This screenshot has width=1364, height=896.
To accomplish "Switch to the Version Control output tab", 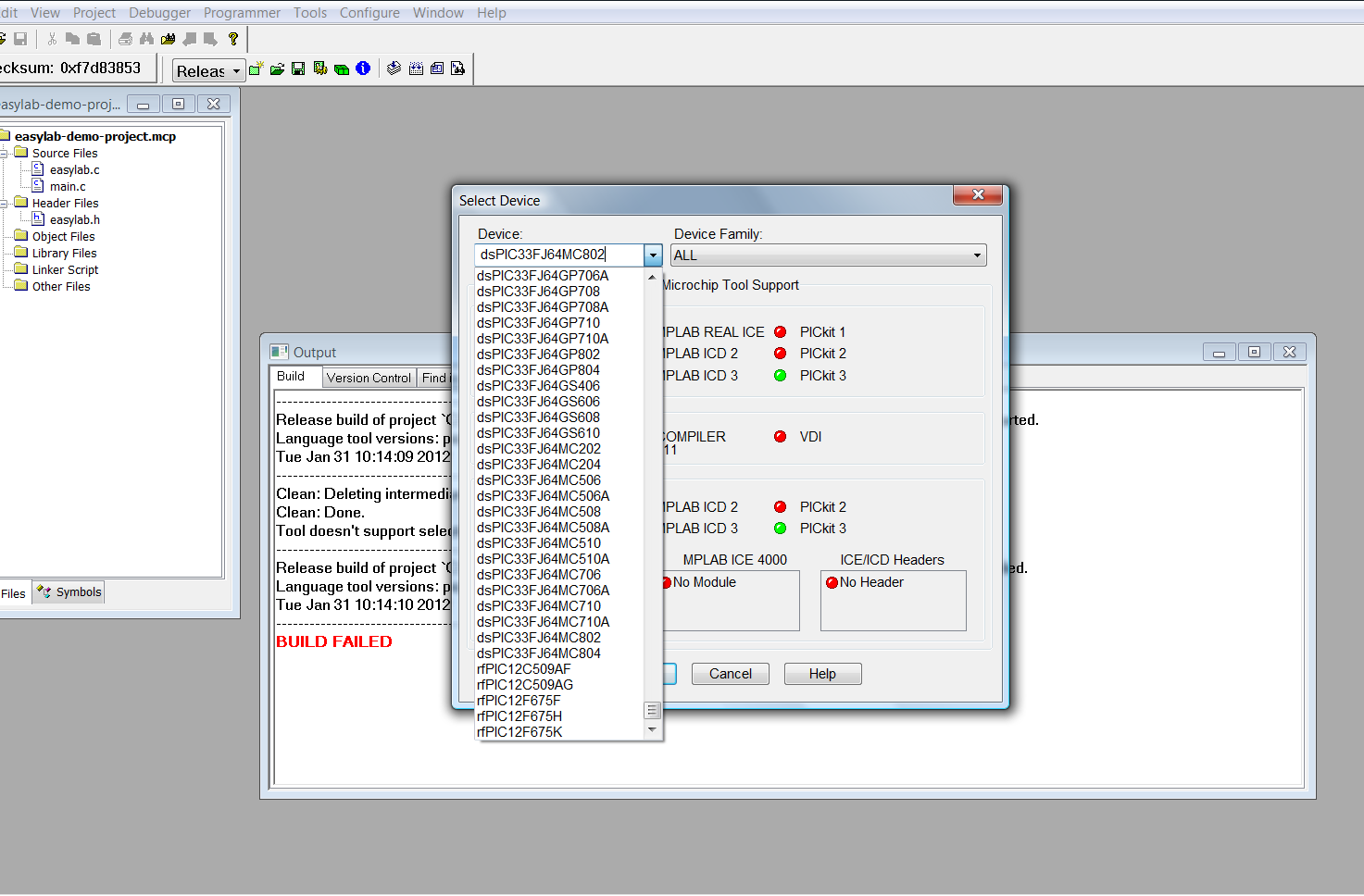I will point(369,378).
